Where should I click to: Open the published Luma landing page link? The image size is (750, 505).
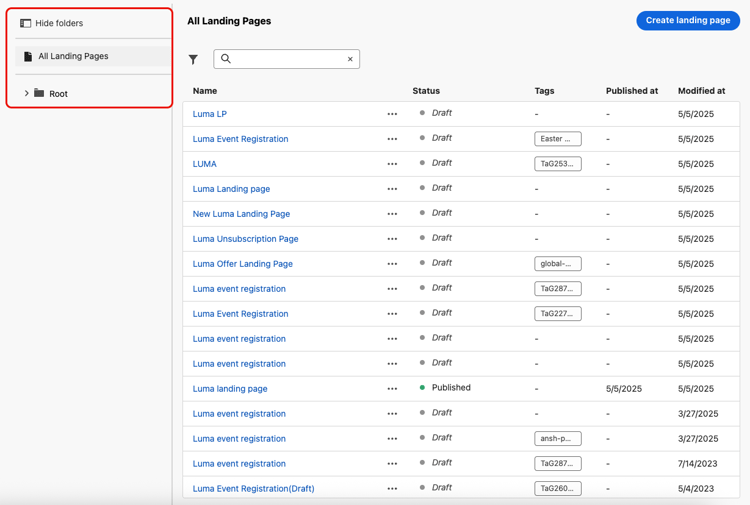click(230, 389)
